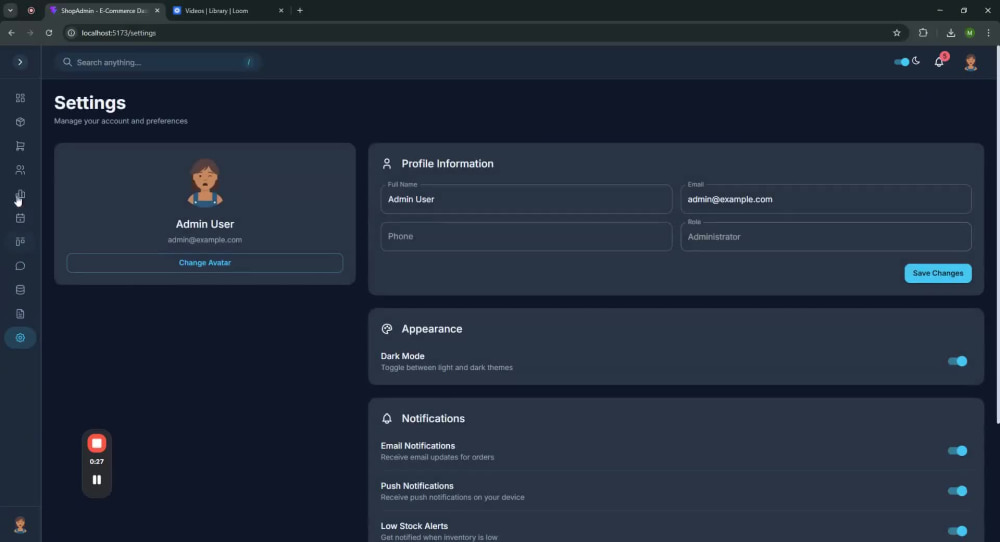1000x542 pixels.
Task: Go back in browser history
Action: pyautogui.click(x=11, y=33)
